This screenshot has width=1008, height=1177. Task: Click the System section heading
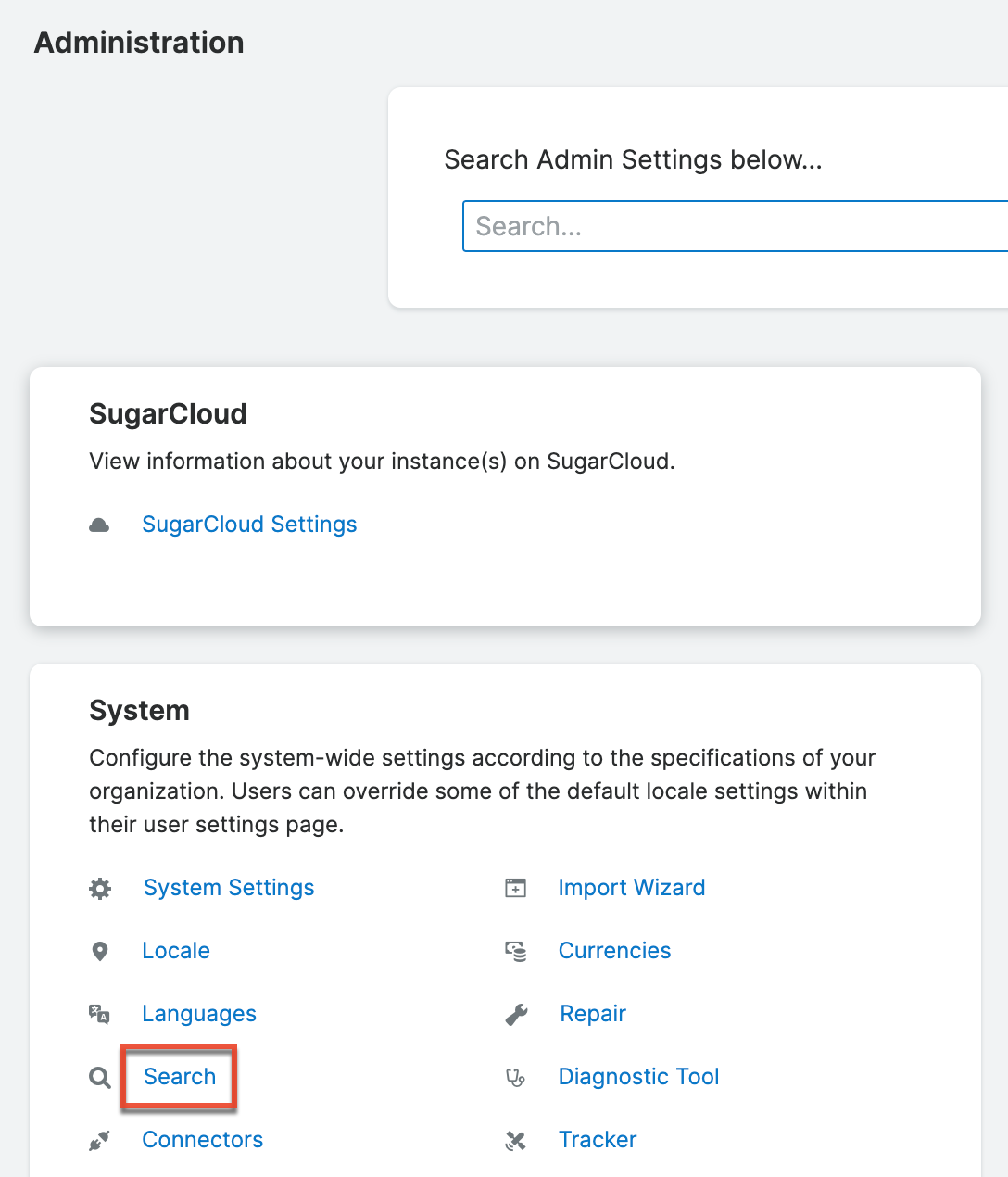point(139,710)
